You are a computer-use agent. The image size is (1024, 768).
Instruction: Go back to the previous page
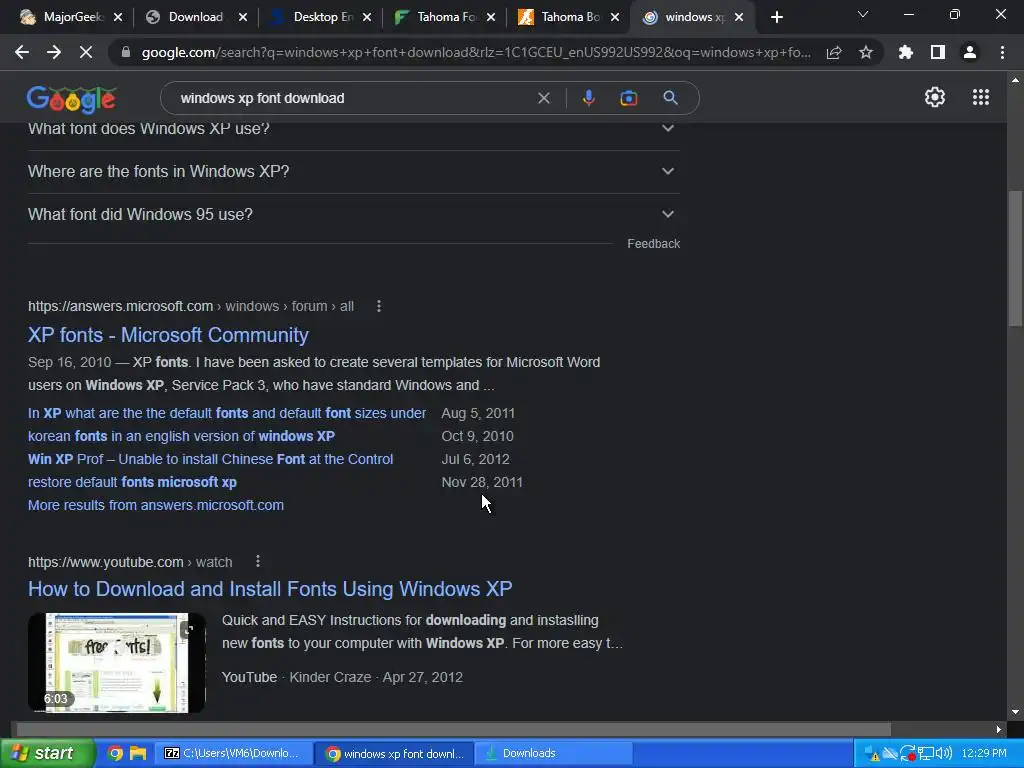coord(22,52)
